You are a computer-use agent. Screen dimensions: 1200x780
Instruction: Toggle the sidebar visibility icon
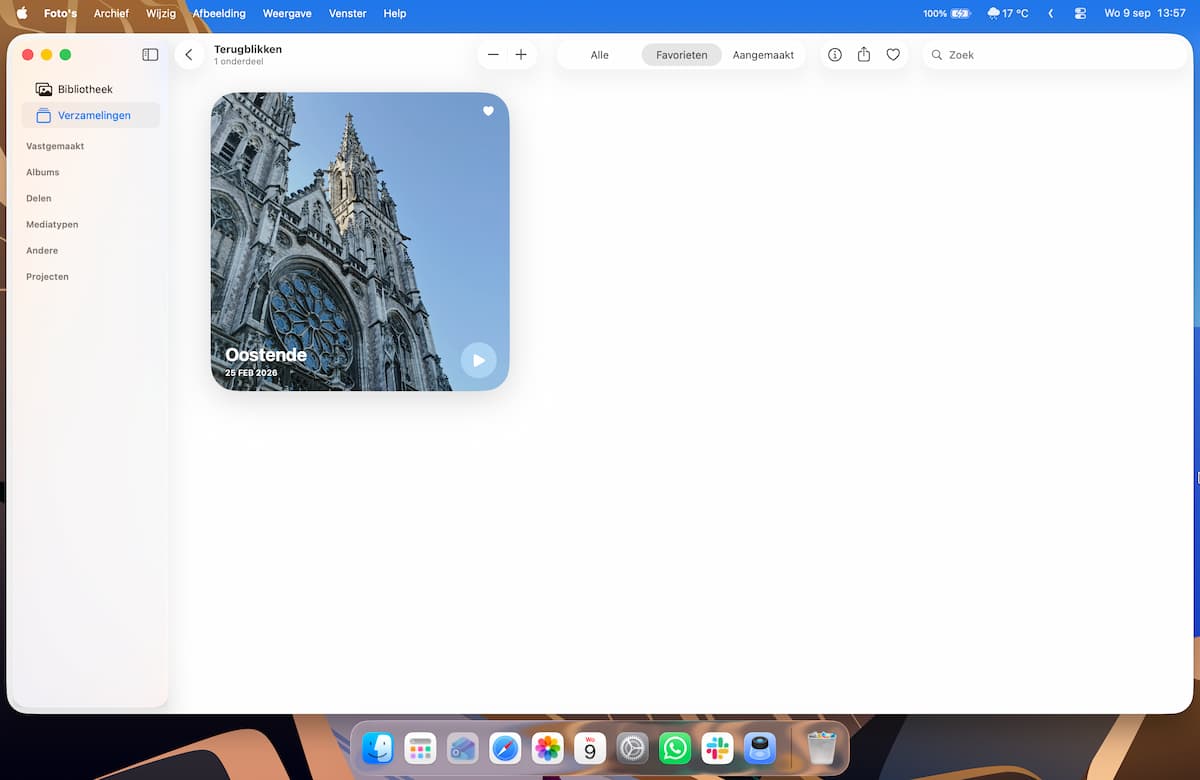click(150, 55)
